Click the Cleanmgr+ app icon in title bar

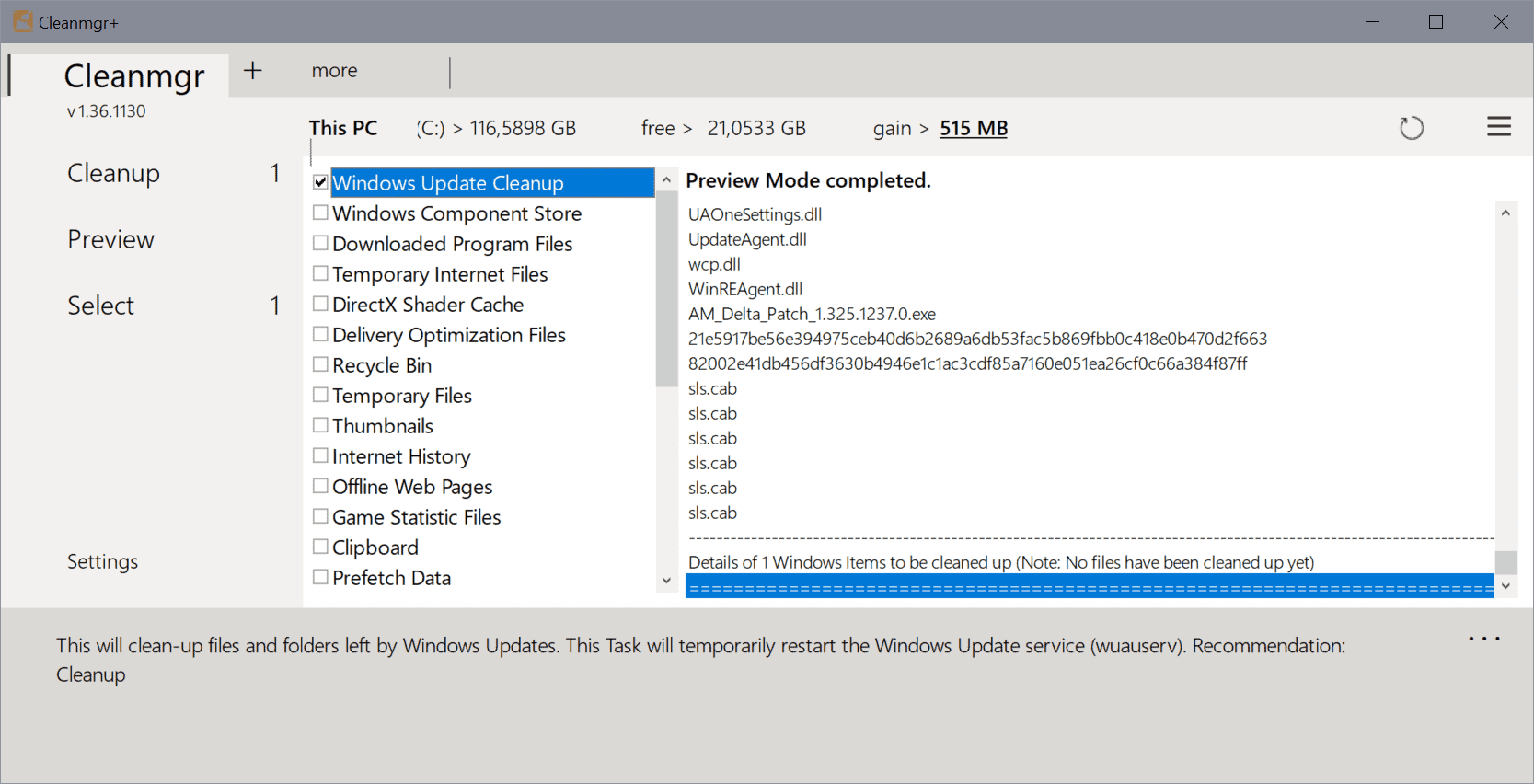(x=22, y=22)
